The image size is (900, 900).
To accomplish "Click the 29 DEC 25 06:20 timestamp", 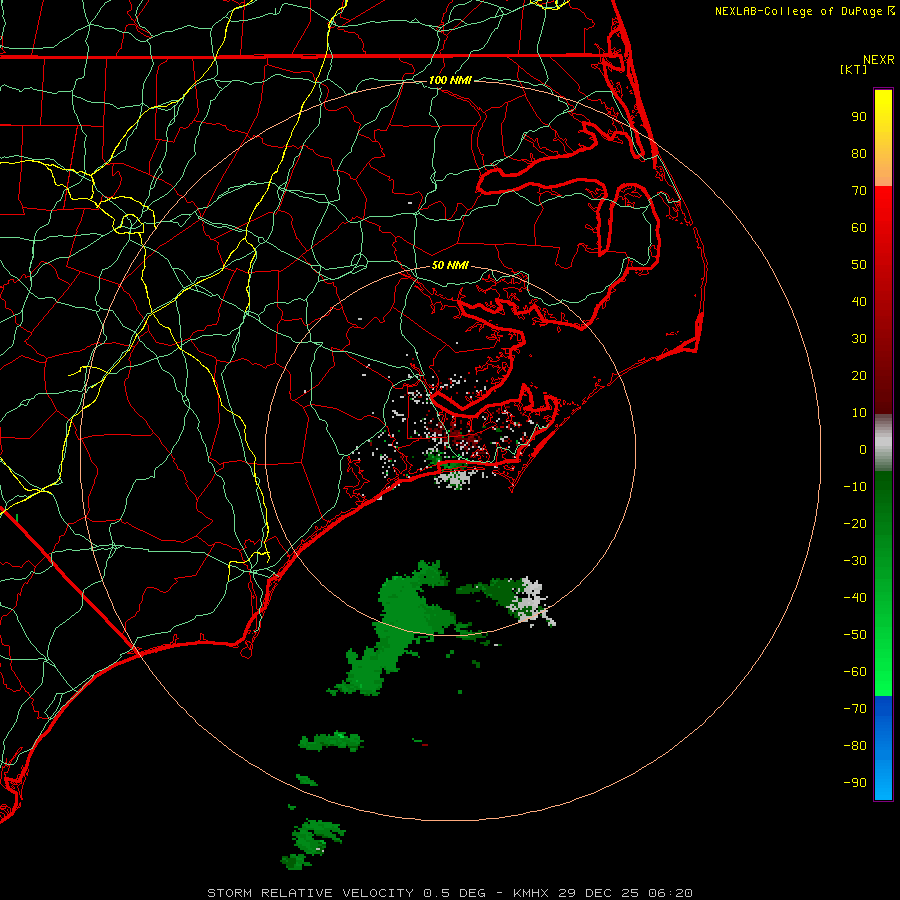I will pyautogui.click(x=625, y=893).
